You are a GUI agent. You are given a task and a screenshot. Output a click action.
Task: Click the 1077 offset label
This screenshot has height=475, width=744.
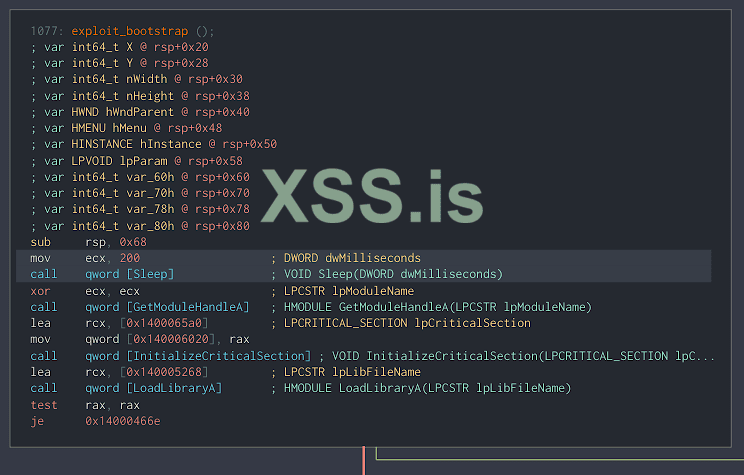47,31
